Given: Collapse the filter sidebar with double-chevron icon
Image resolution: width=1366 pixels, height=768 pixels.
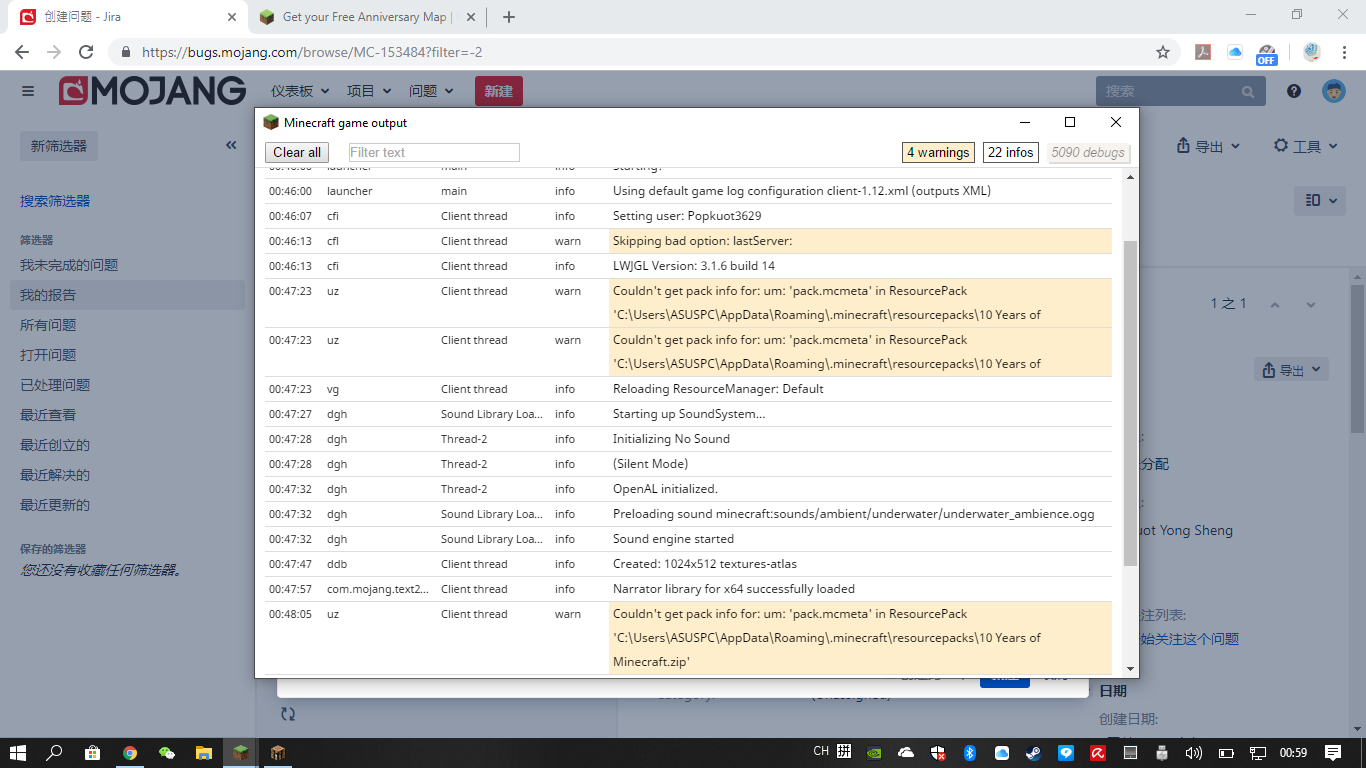Looking at the screenshot, I should (x=231, y=145).
